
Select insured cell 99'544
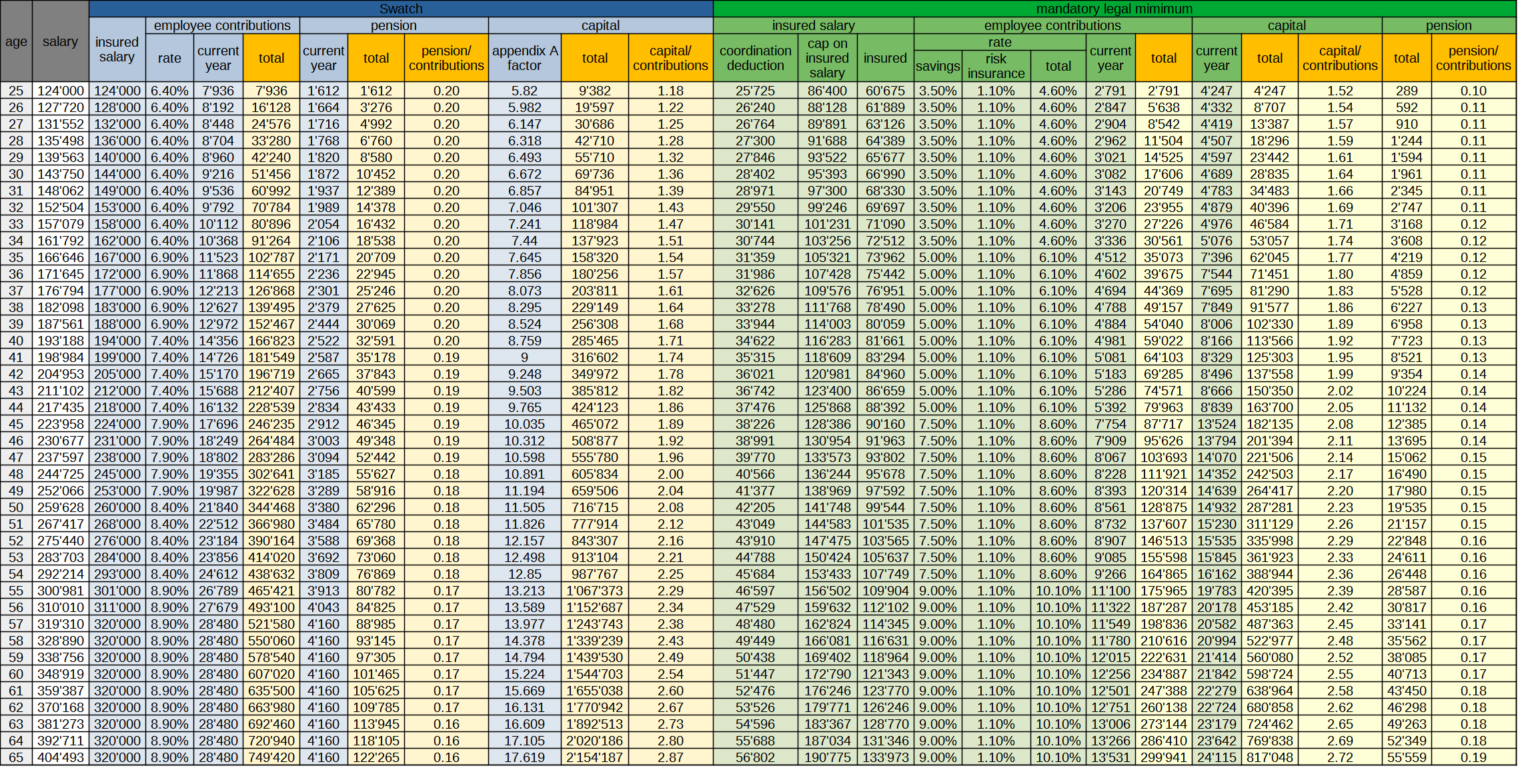886,507
